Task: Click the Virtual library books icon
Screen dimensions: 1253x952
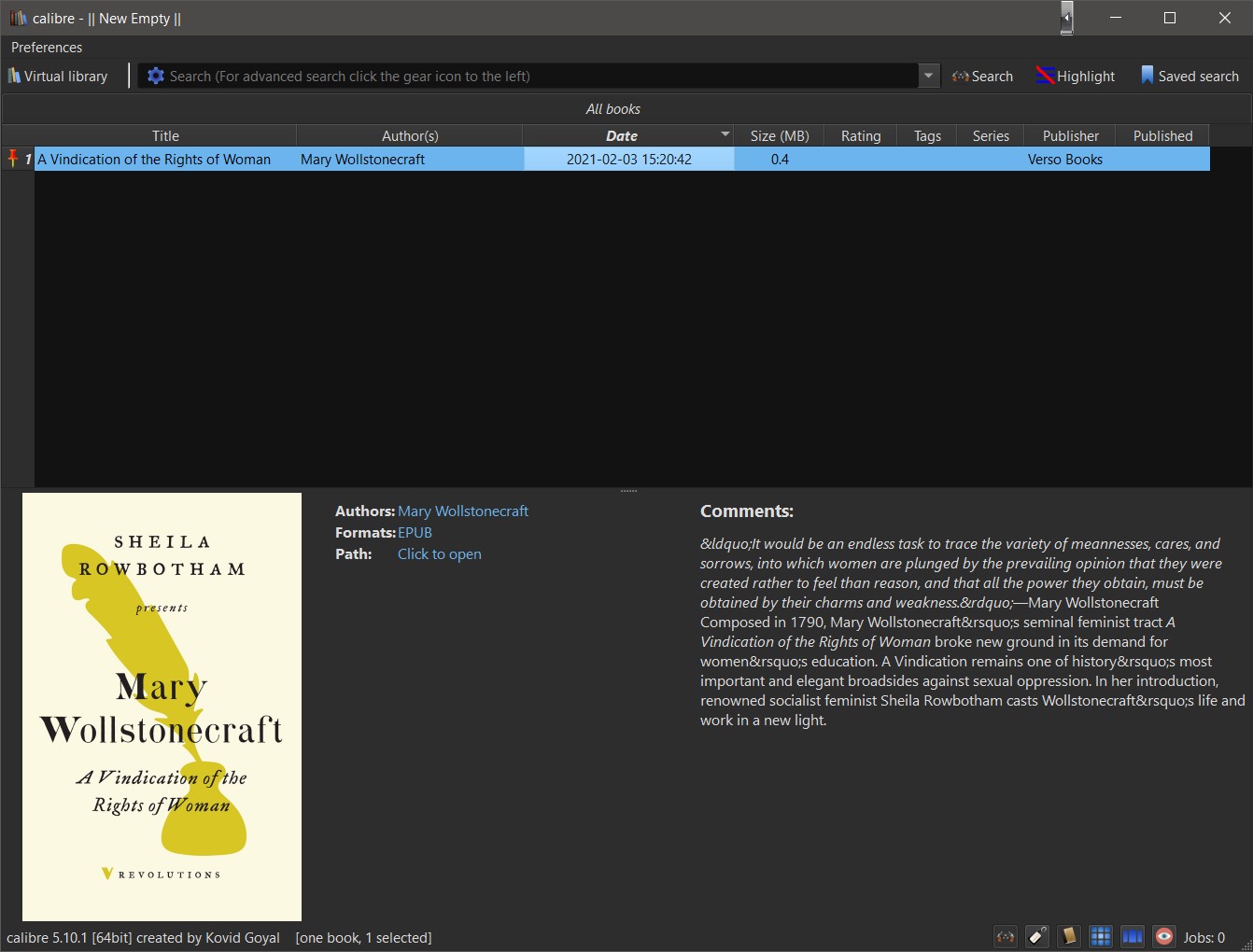Action: 14,77
